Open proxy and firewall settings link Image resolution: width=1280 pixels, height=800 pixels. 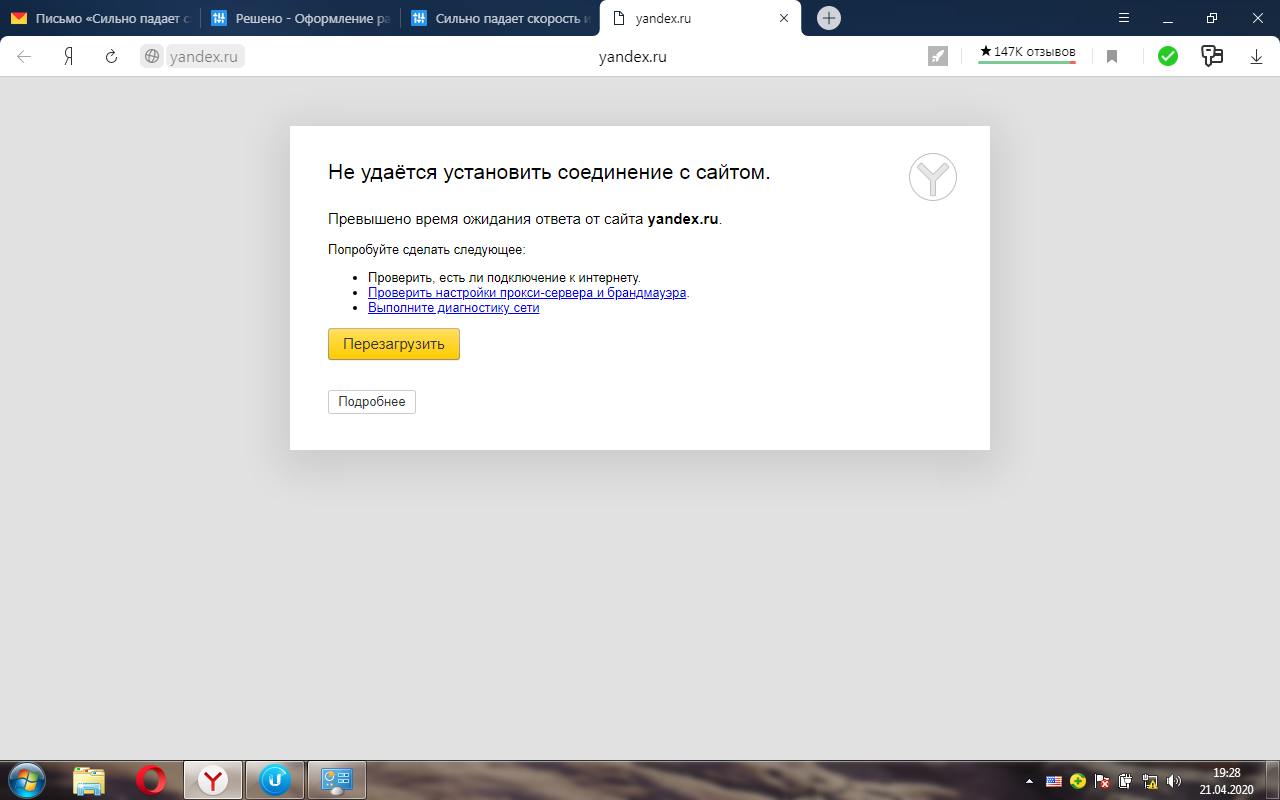527,293
